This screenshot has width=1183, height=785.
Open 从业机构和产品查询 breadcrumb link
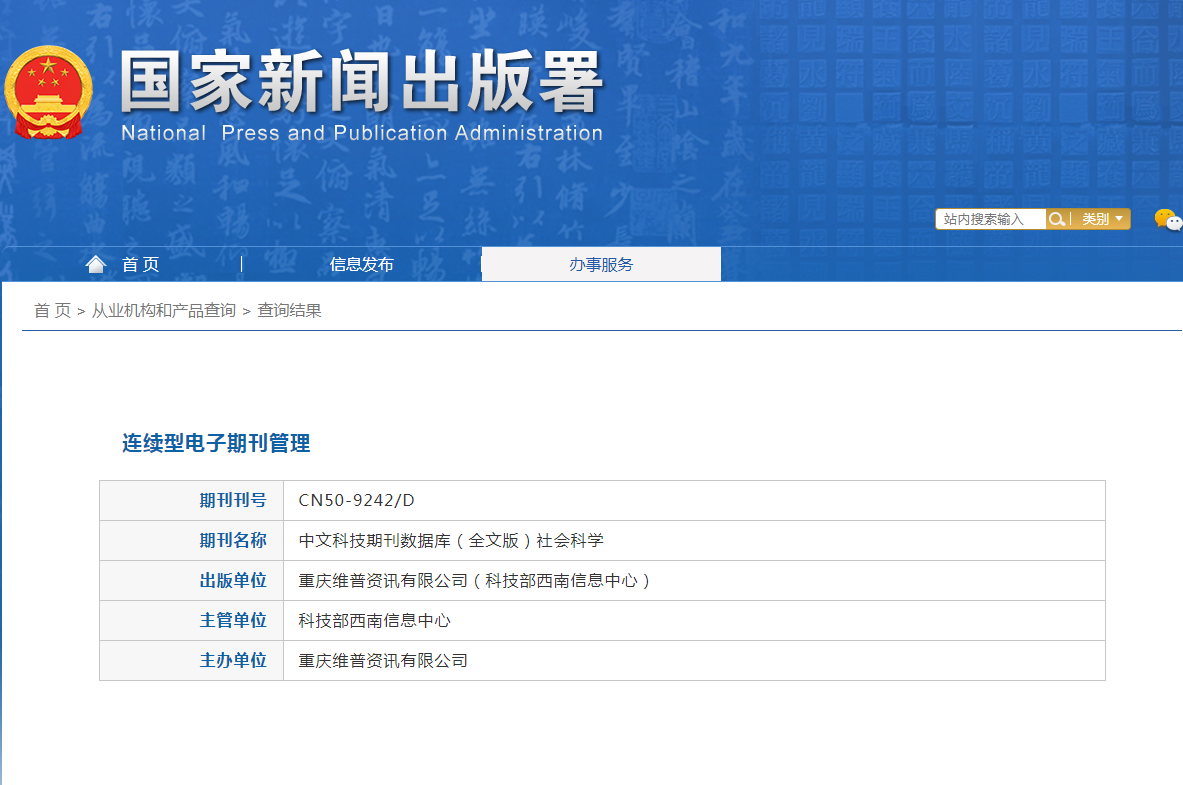click(163, 311)
